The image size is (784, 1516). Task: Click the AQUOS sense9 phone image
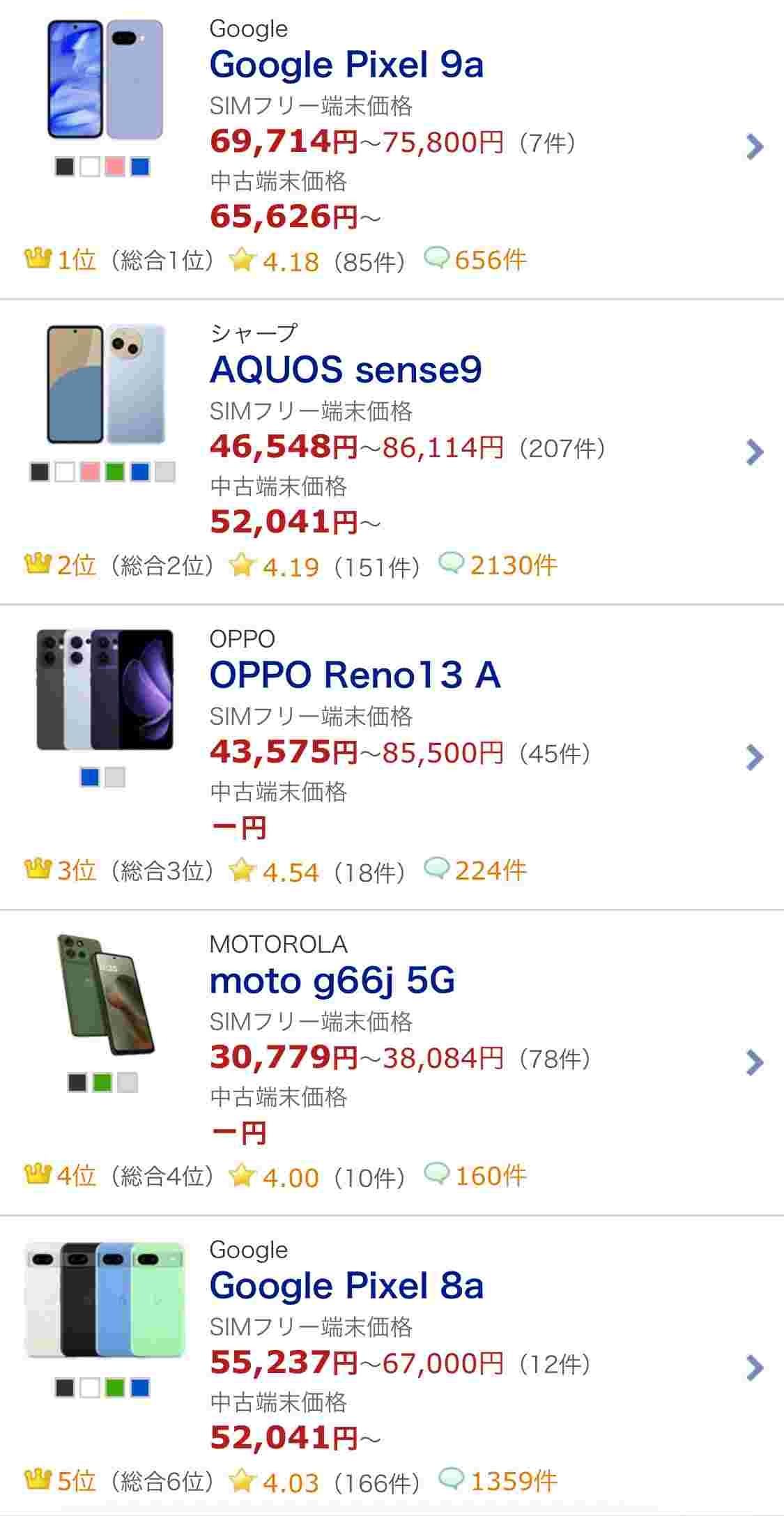tap(105, 383)
